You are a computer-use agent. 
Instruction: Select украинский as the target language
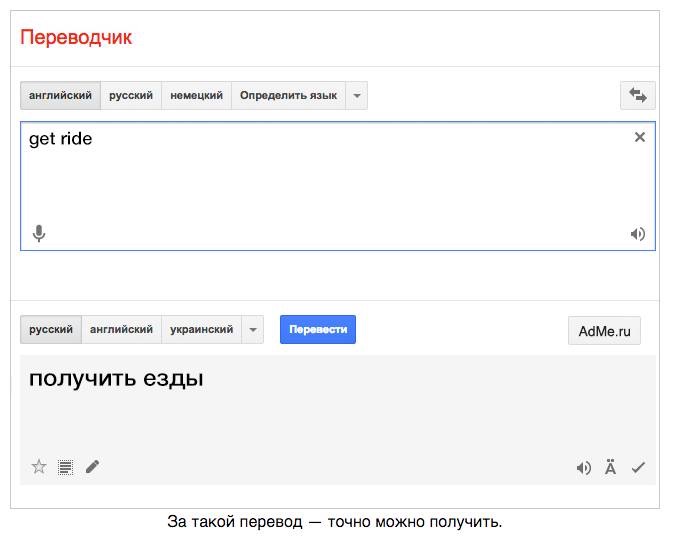pos(201,330)
